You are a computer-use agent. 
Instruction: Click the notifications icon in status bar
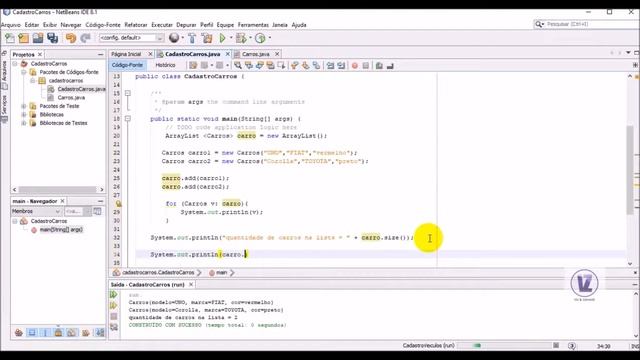[572, 346]
